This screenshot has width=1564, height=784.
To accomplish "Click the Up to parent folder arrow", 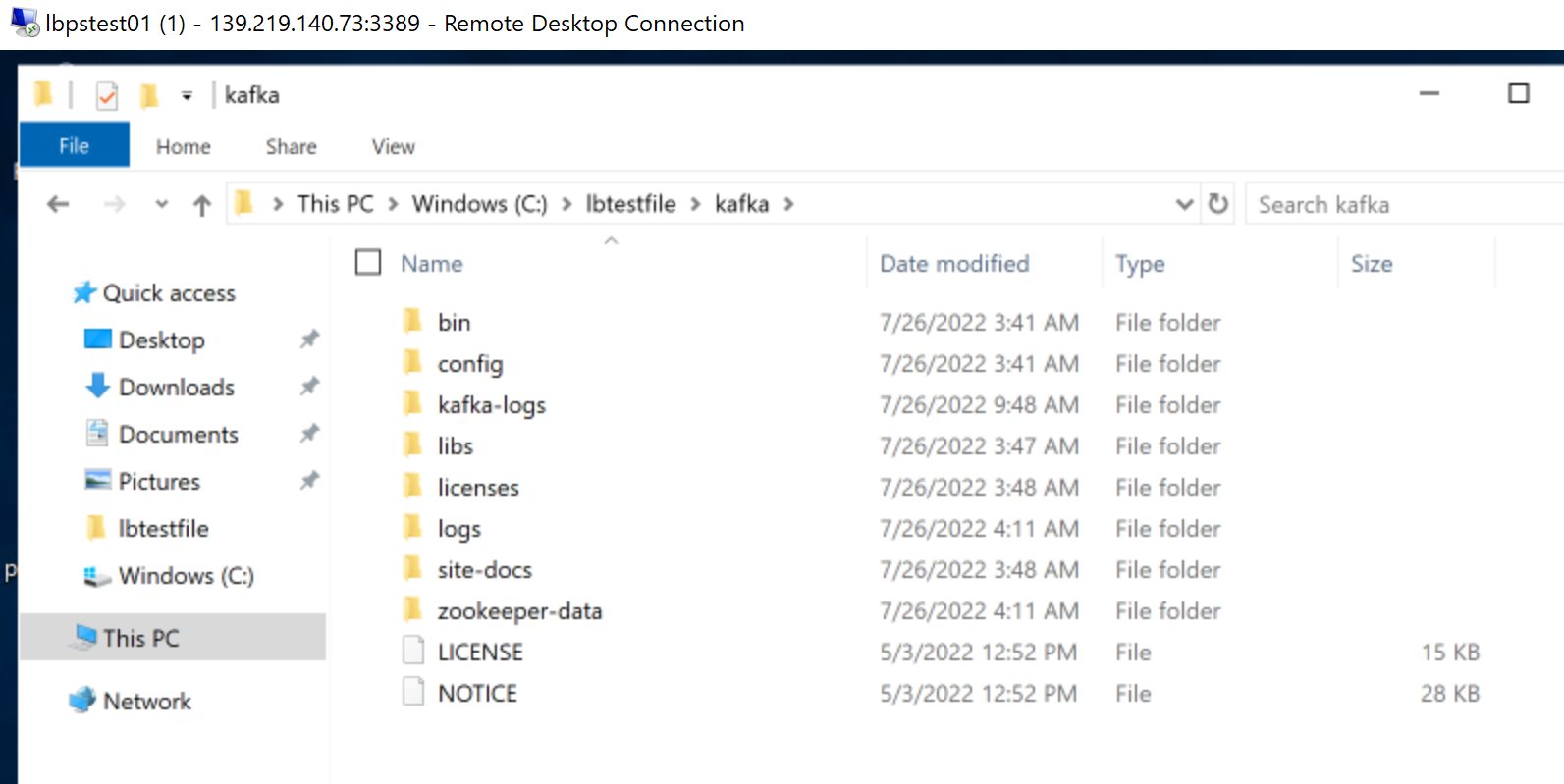I will click(202, 204).
